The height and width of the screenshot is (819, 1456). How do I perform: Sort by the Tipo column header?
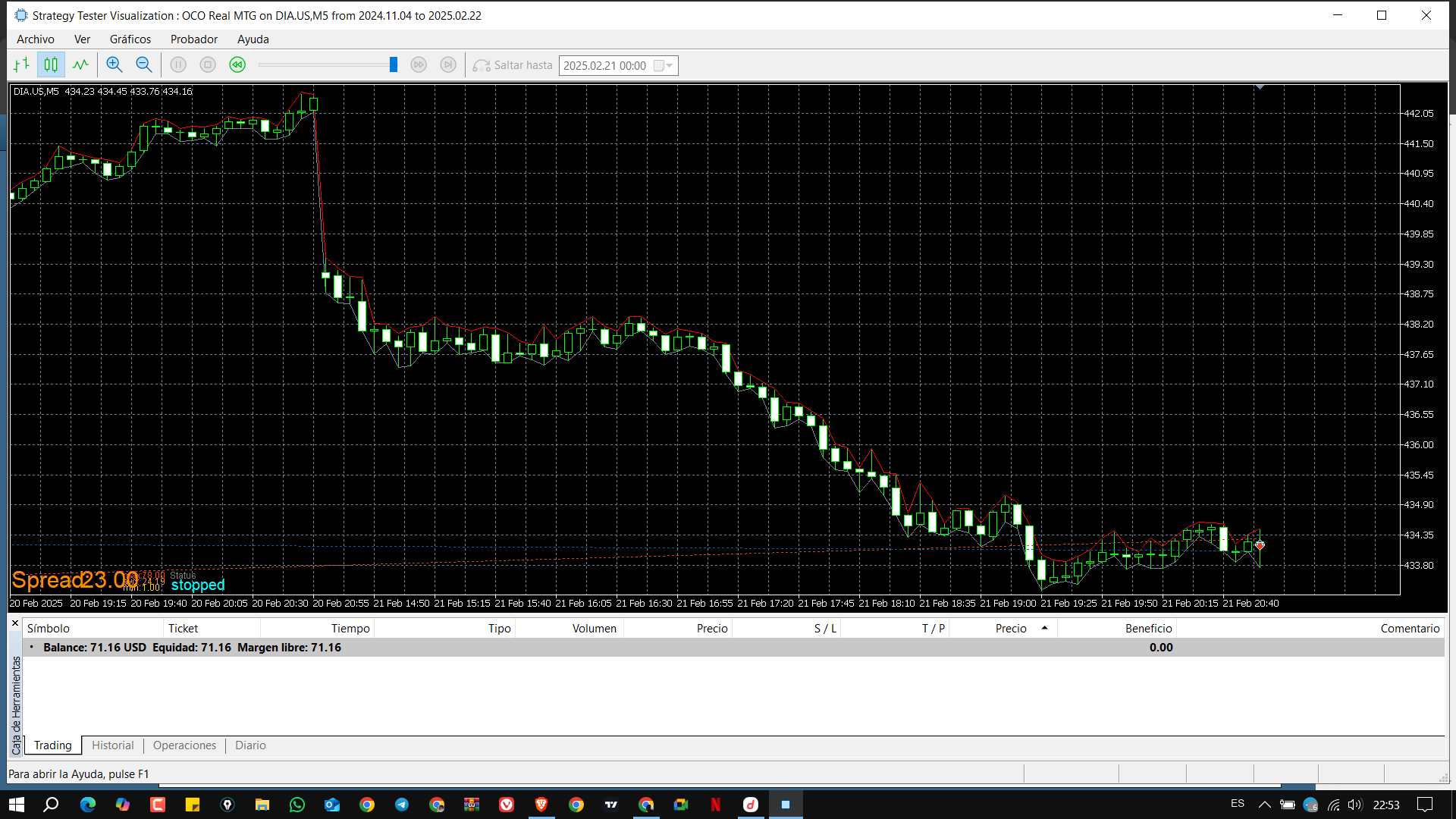coord(444,628)
